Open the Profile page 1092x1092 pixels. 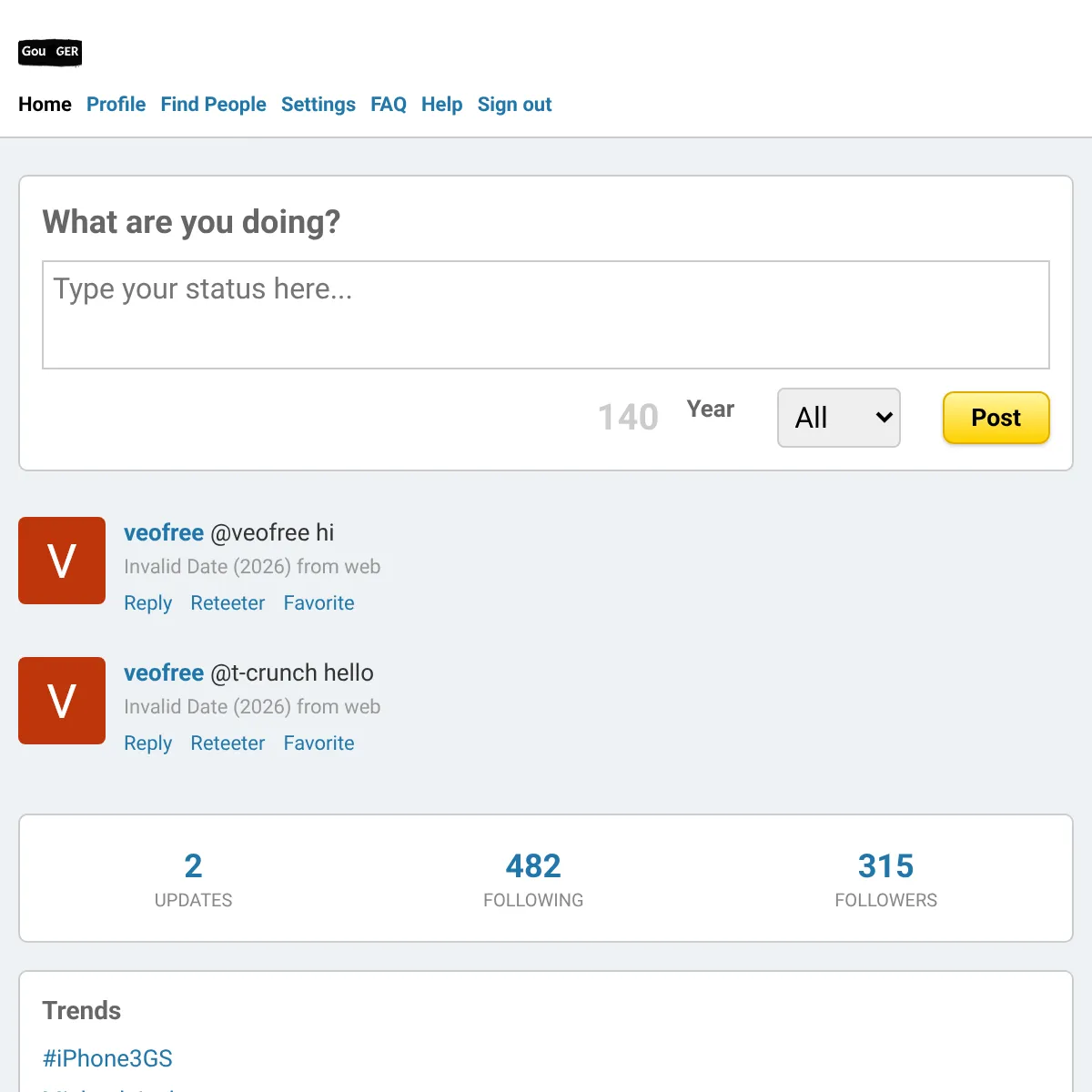(116, 105)
